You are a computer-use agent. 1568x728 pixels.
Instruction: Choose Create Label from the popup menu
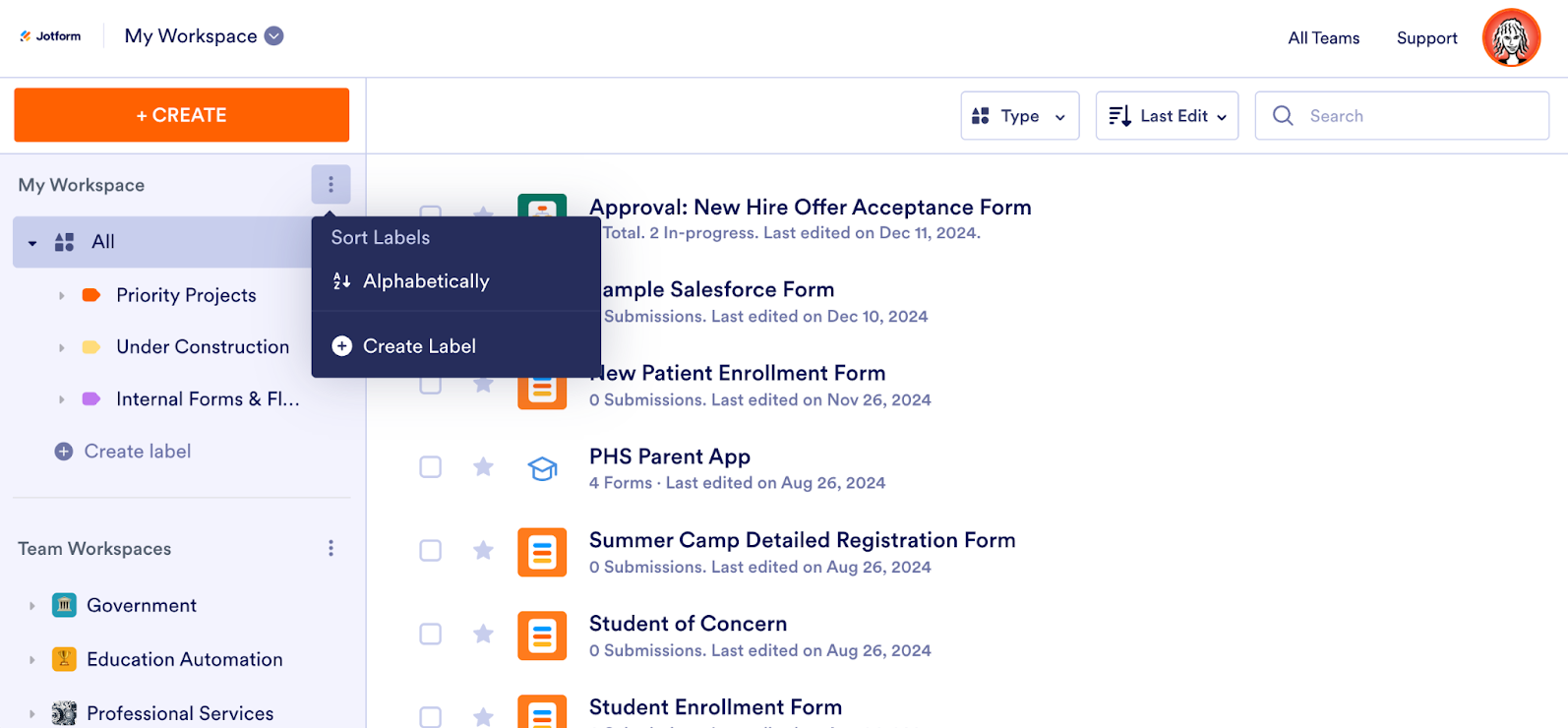tap(418, 346)
